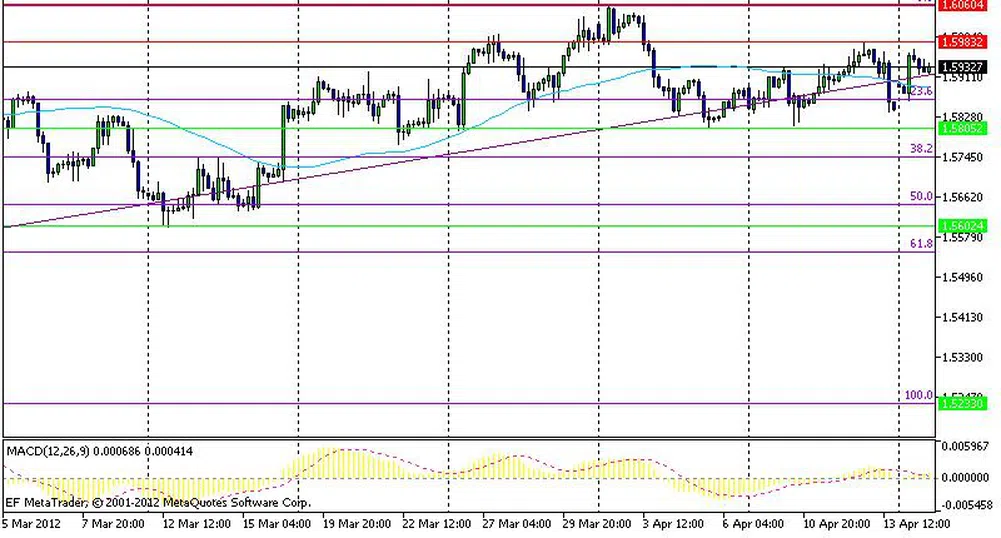
Task: Click the 1.60604 top price level tag
Action: (965, 5)
